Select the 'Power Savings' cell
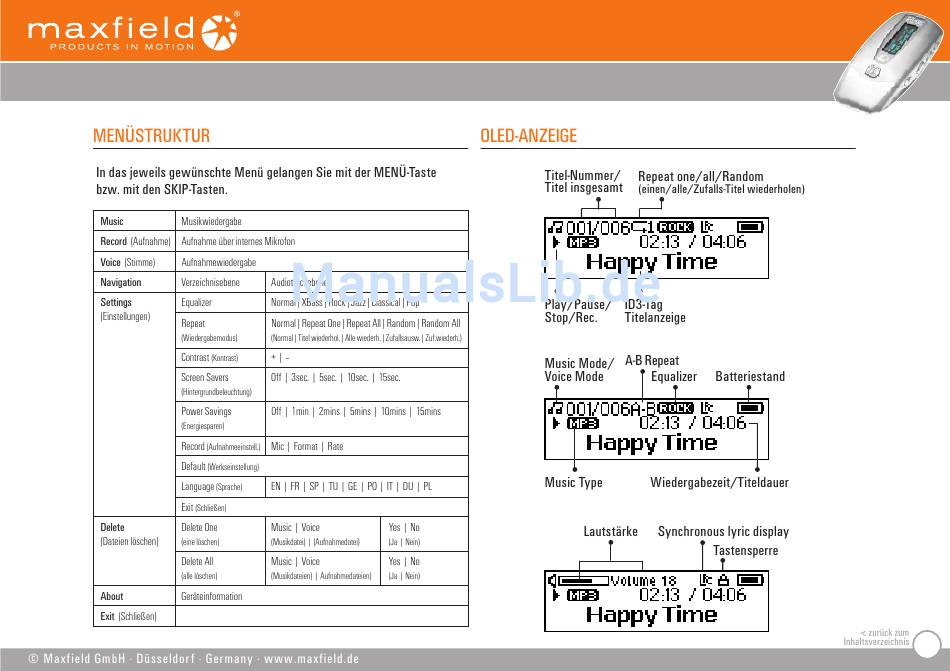 [x=221, y=418]
